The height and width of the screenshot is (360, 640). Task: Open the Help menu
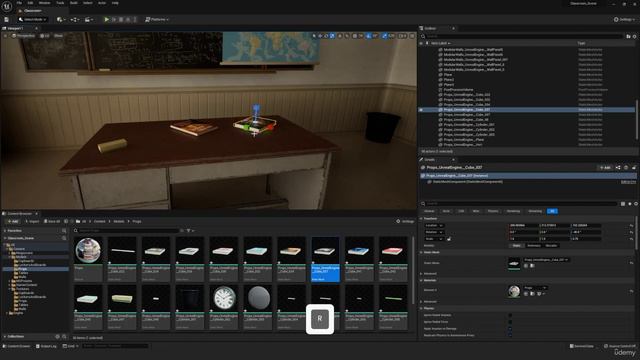pyautogui.click(x=115, y=3)
